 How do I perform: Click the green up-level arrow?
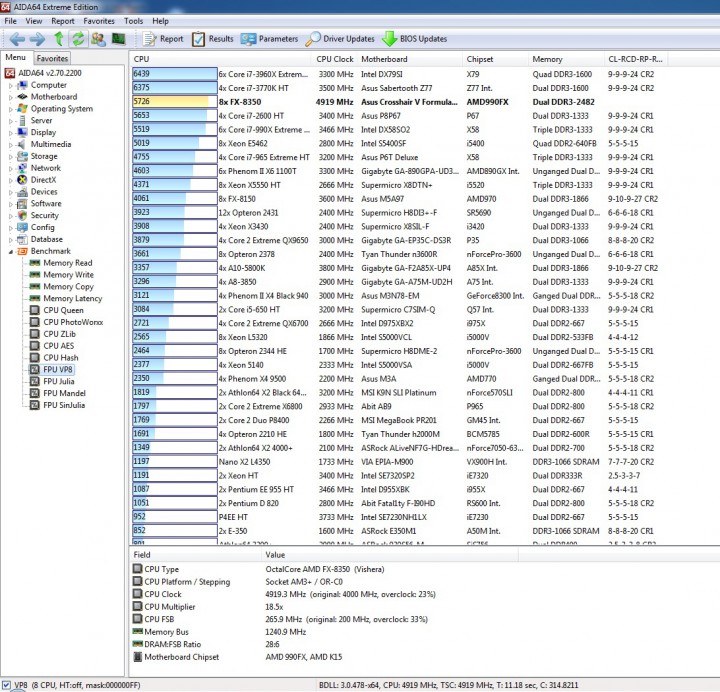(59, 39)
